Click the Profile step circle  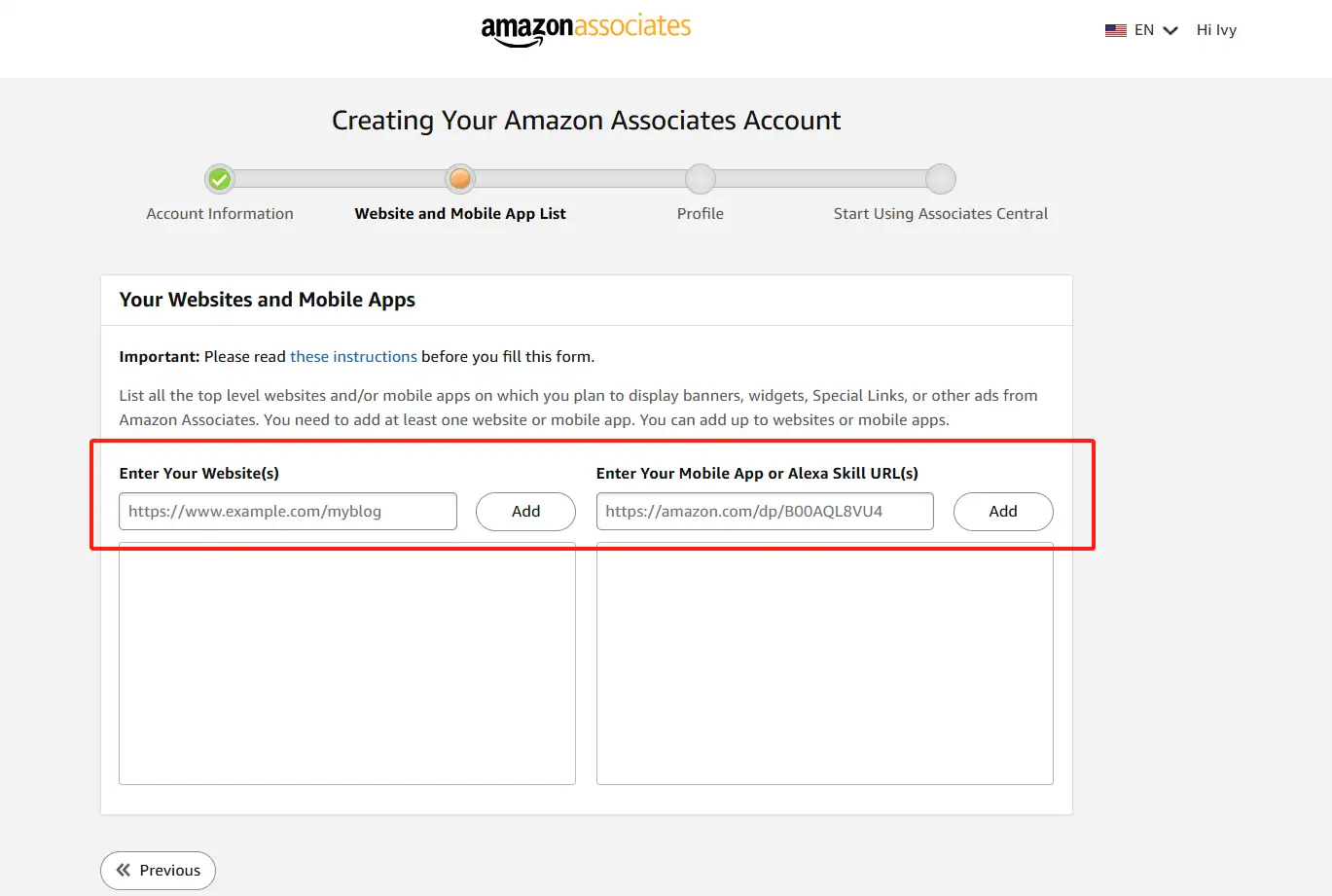pos(701,179)
